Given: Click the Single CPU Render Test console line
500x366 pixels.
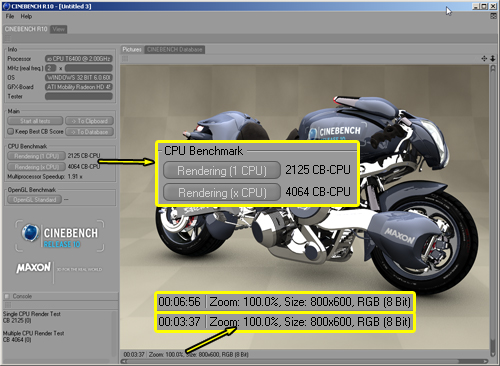Looking at the screenshot, I should [32, 314].
